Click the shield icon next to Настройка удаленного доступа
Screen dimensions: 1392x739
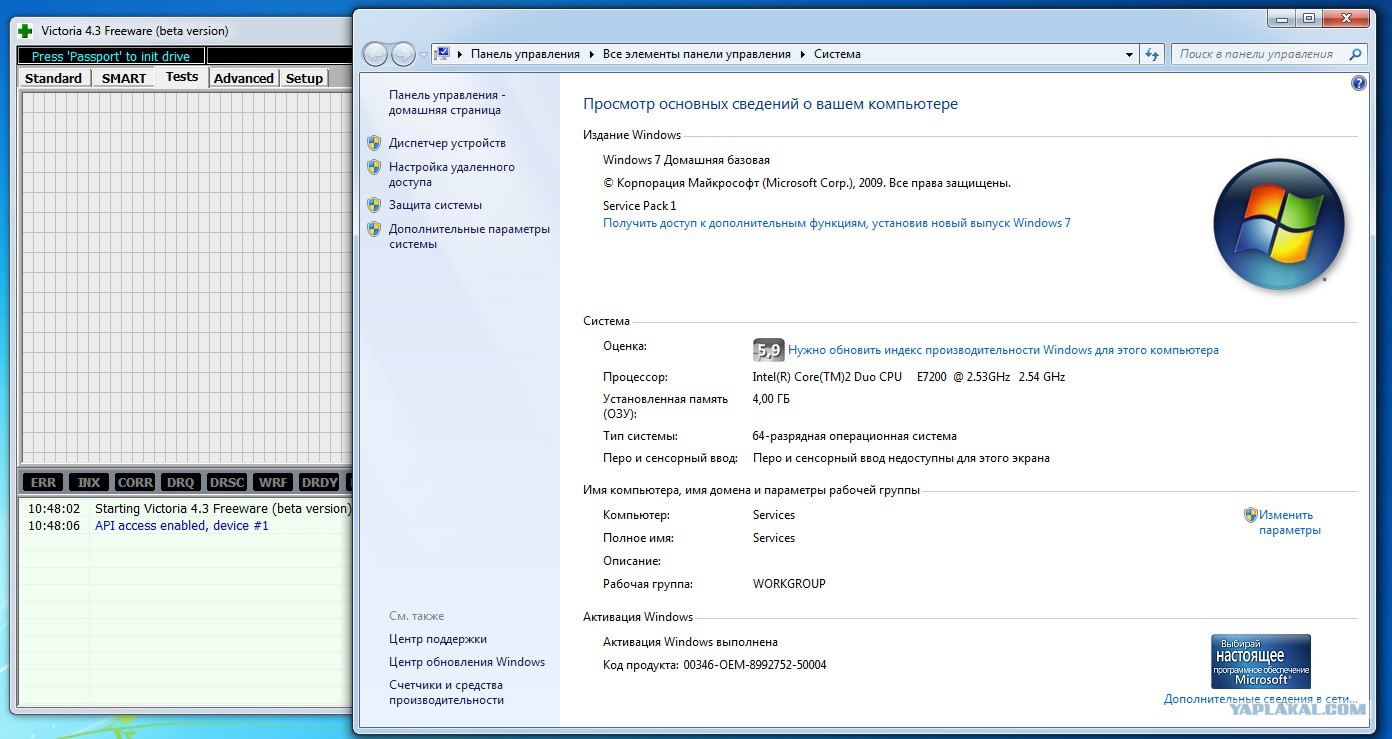click(374, 167)
